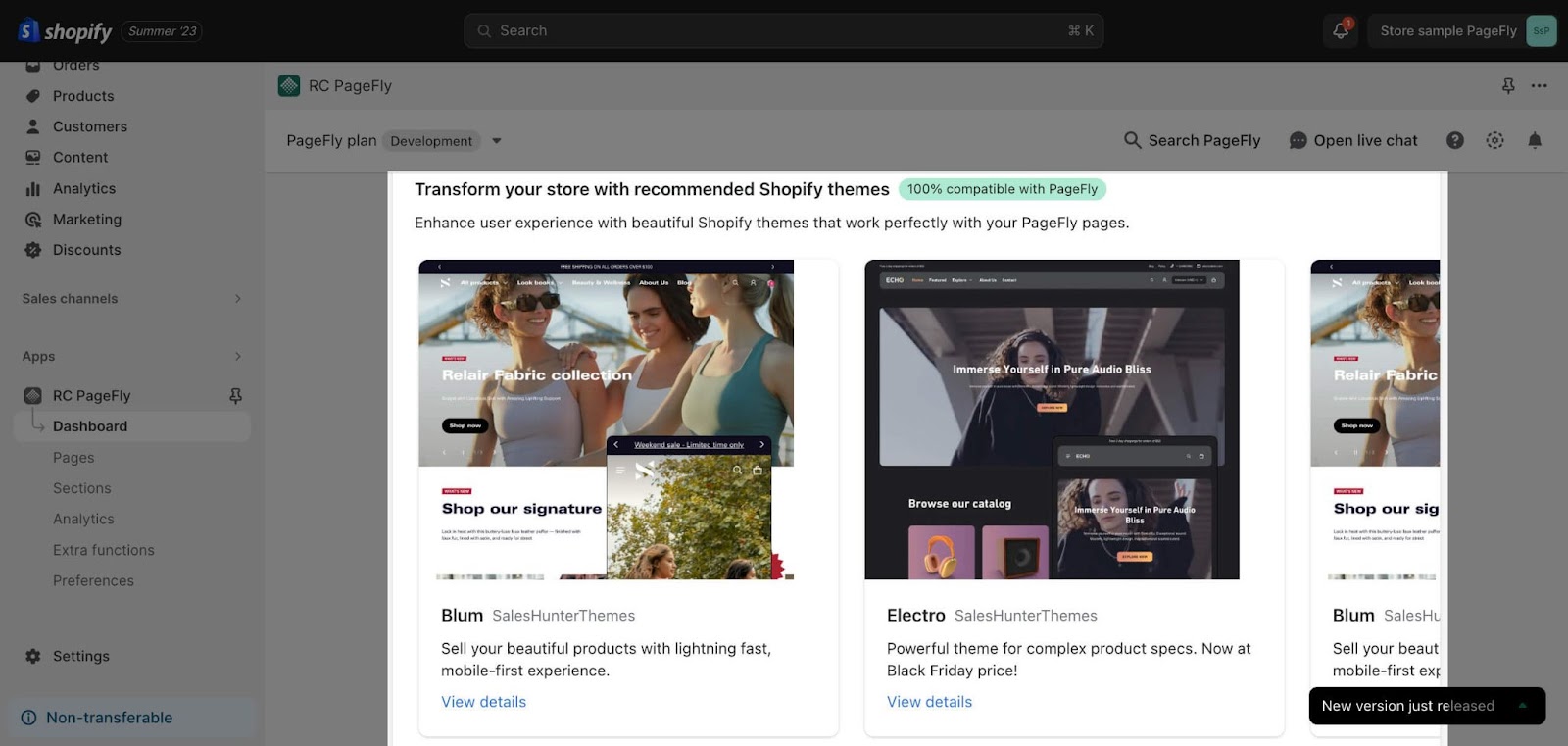This screenshot has height=746, width=1568.
Task: Open RC PageFly app in sidebar
Action: [91, 396]
